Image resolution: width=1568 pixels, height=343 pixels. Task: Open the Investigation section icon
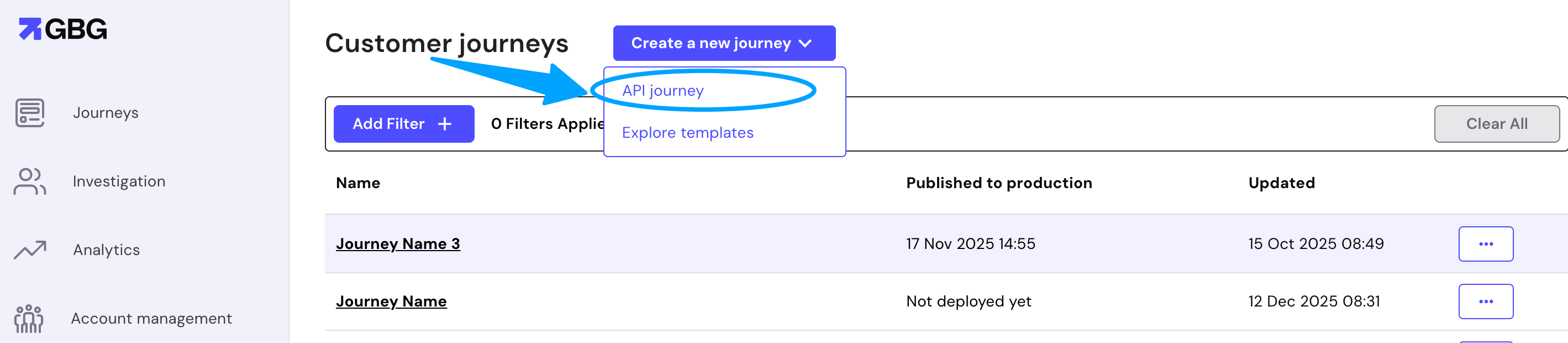(29, 180)
